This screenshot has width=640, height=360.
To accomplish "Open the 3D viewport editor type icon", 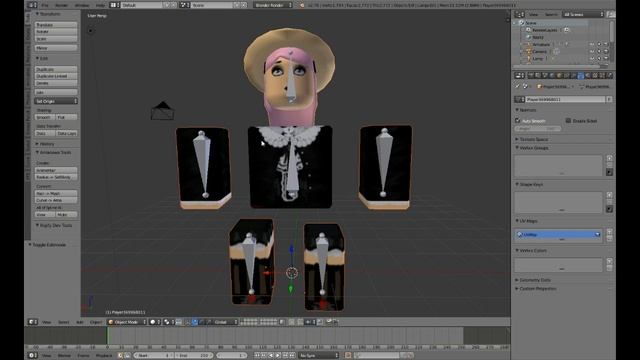I will coord(33,322).
